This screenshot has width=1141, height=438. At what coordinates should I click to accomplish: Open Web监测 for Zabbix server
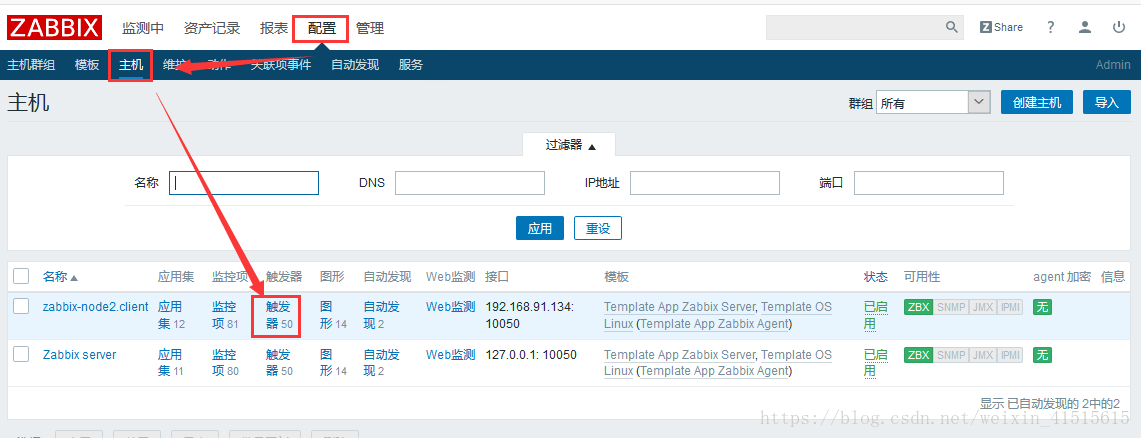point(450,354)
